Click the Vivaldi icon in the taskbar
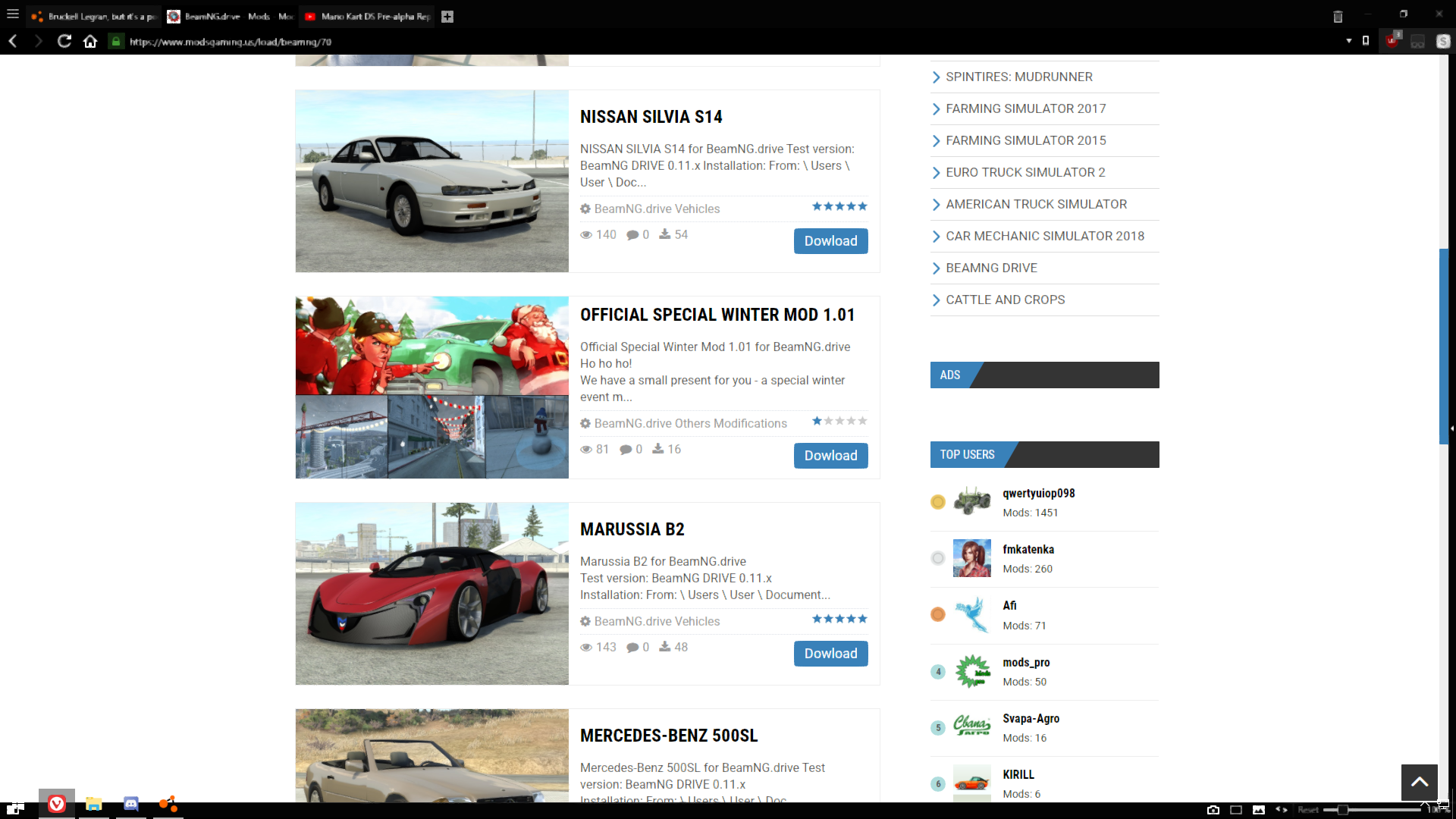The width and height of the screenshot is (1456, 819). click(x=57, y=804)
